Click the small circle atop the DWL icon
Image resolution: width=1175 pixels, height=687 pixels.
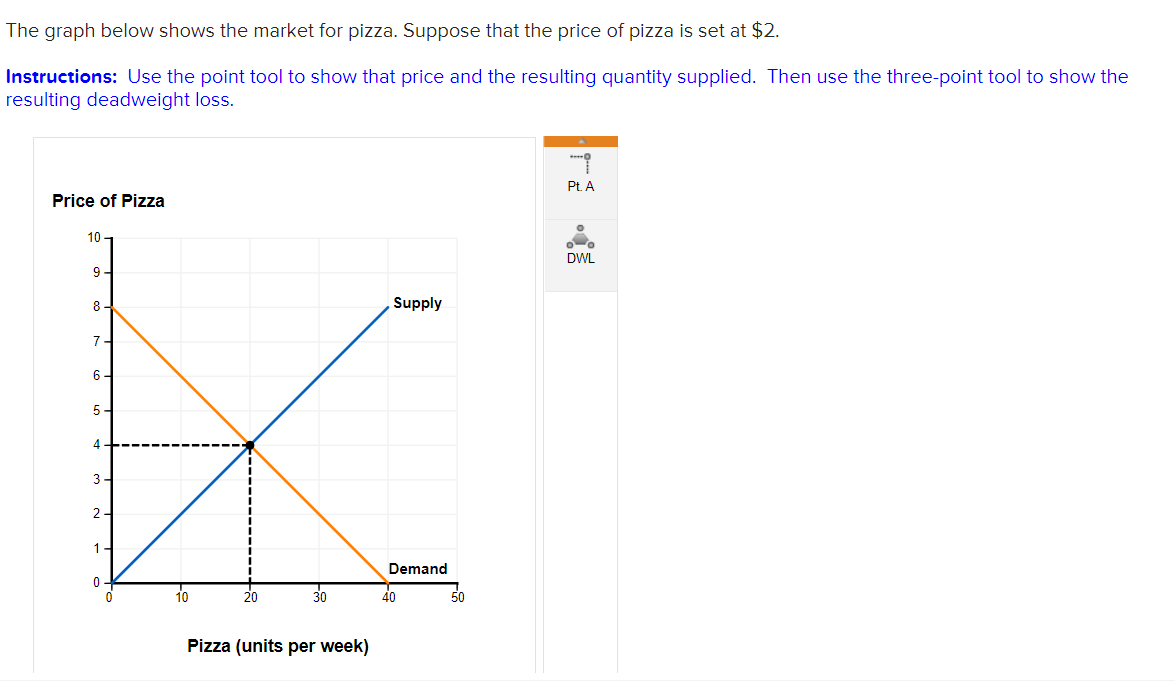click(580, 227)
